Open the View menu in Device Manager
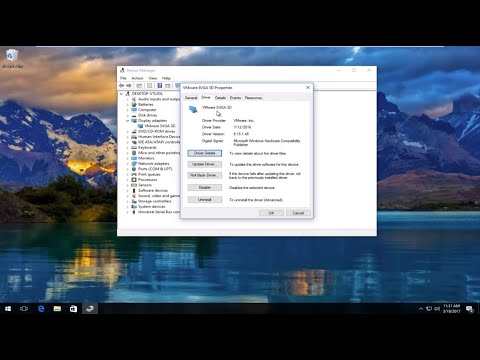This screenshot has height=360, width=480. click(x=153, y=78)
